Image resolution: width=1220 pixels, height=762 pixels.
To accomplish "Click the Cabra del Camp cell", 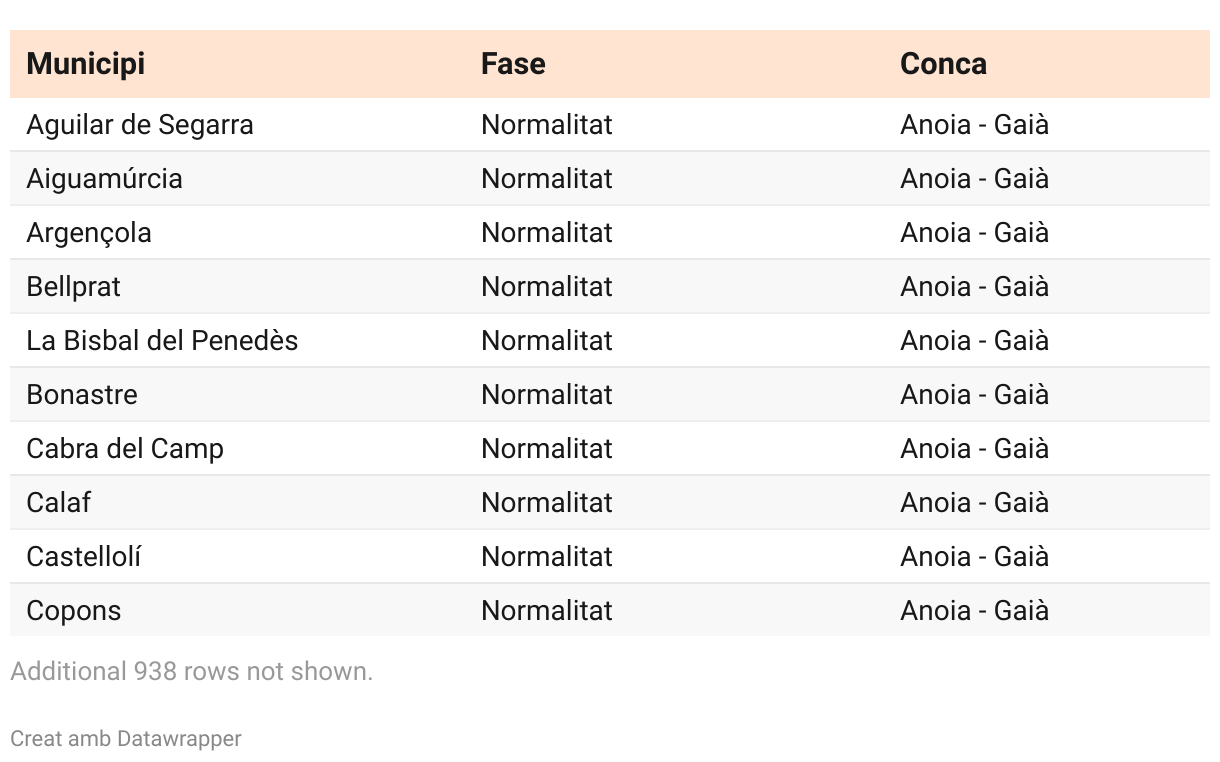I will (x=125, y=449).
